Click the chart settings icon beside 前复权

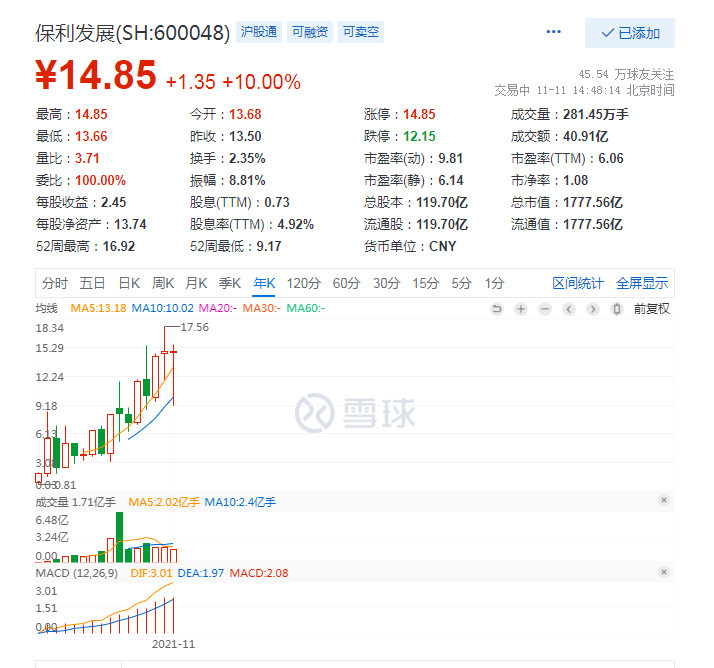coord(617,309)
